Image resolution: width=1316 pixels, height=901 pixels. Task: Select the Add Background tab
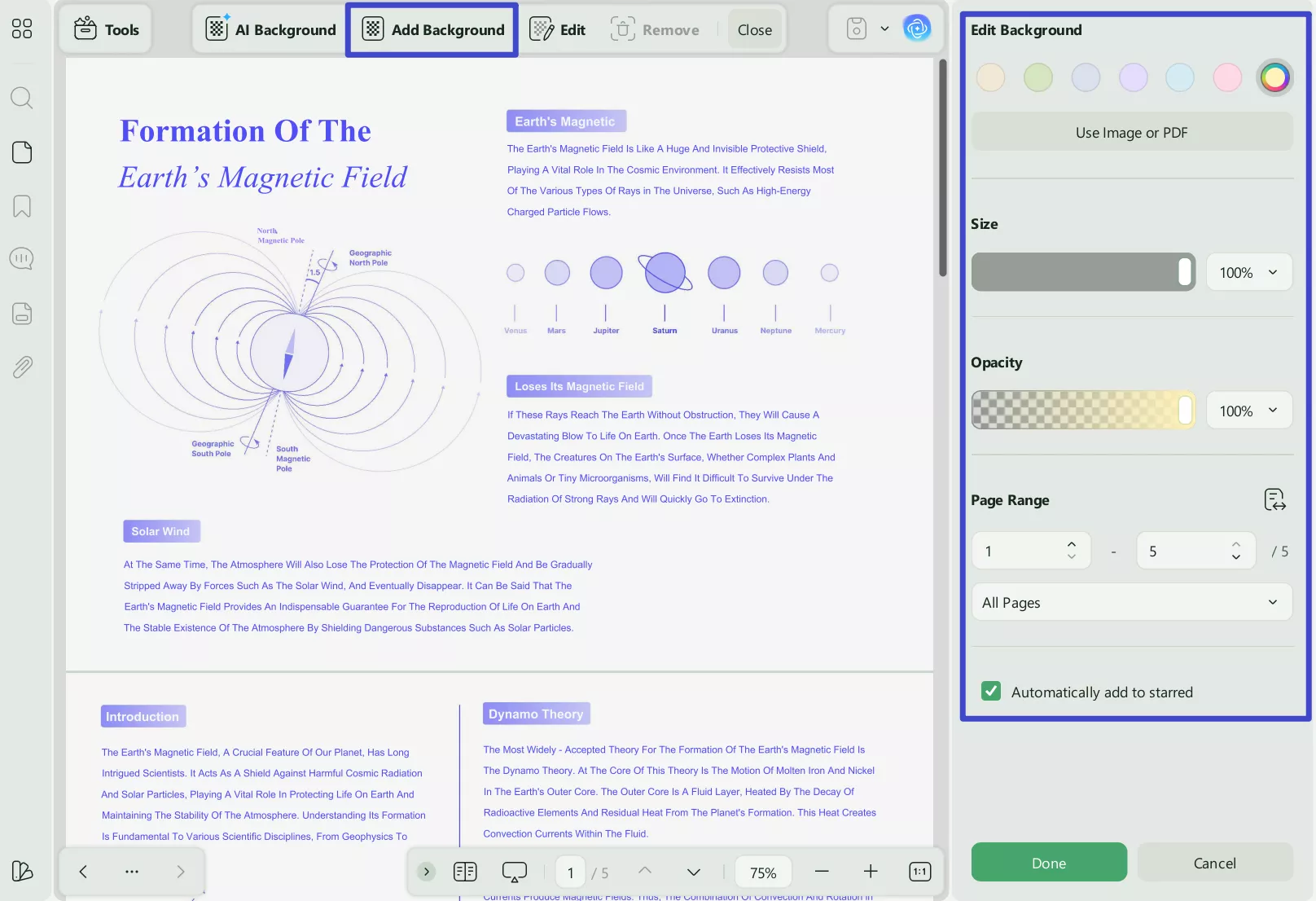(432, 29)
